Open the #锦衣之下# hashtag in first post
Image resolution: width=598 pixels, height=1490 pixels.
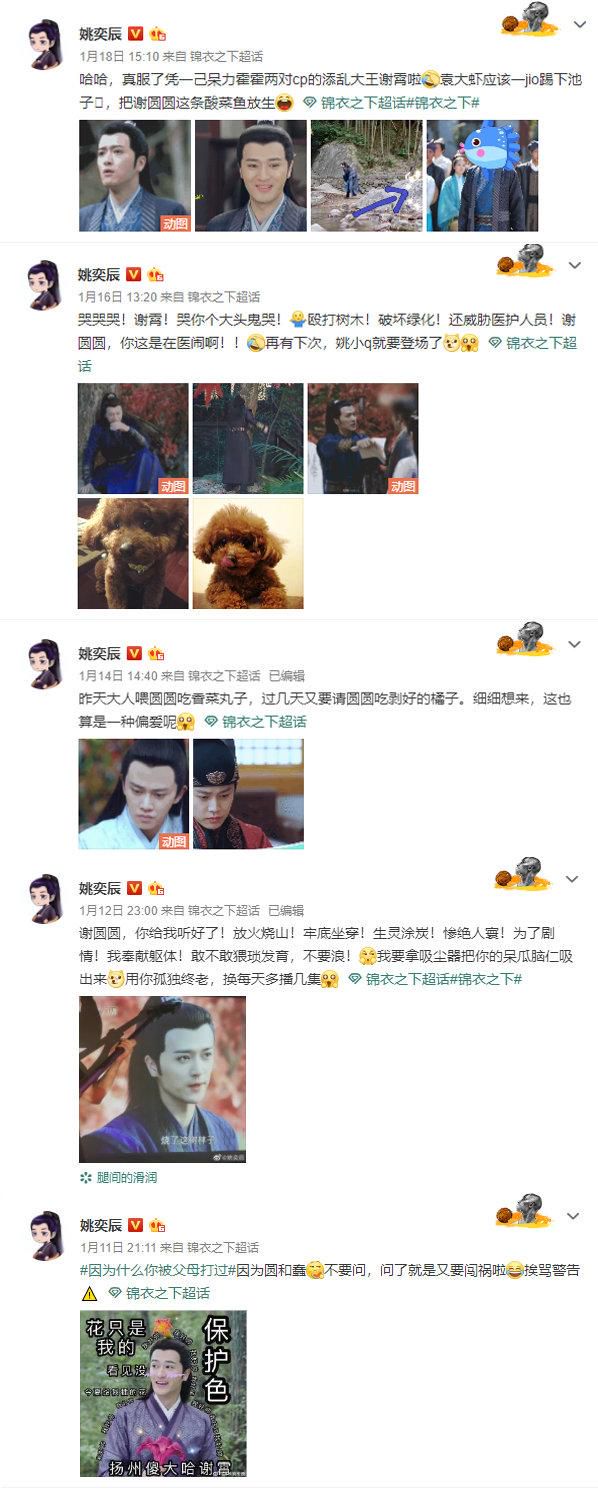click(x=446, y=102)
